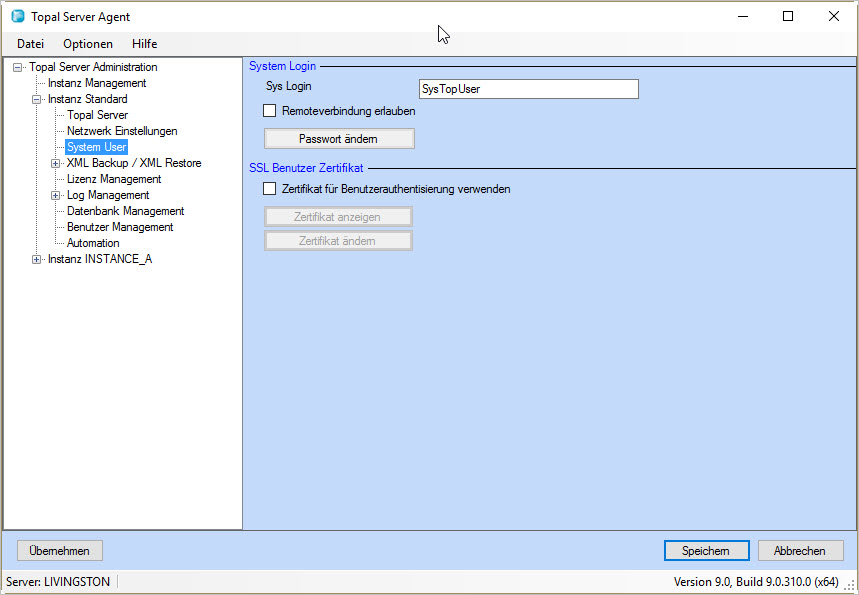This screenshot has width=859, height=595.
Task: Collapse the Instanz Standard tree node
Action: pos(37,99)
